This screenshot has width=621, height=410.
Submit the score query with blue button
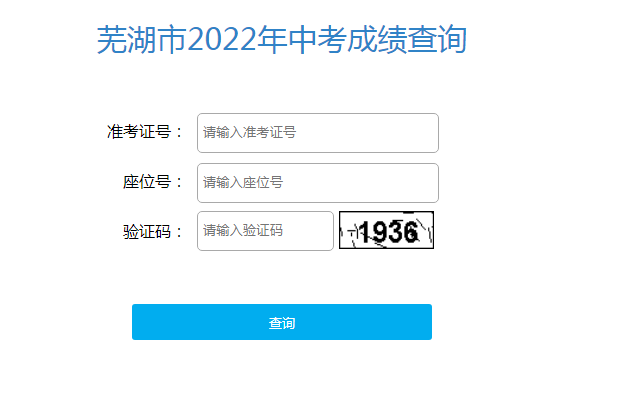tap(282, 322)
